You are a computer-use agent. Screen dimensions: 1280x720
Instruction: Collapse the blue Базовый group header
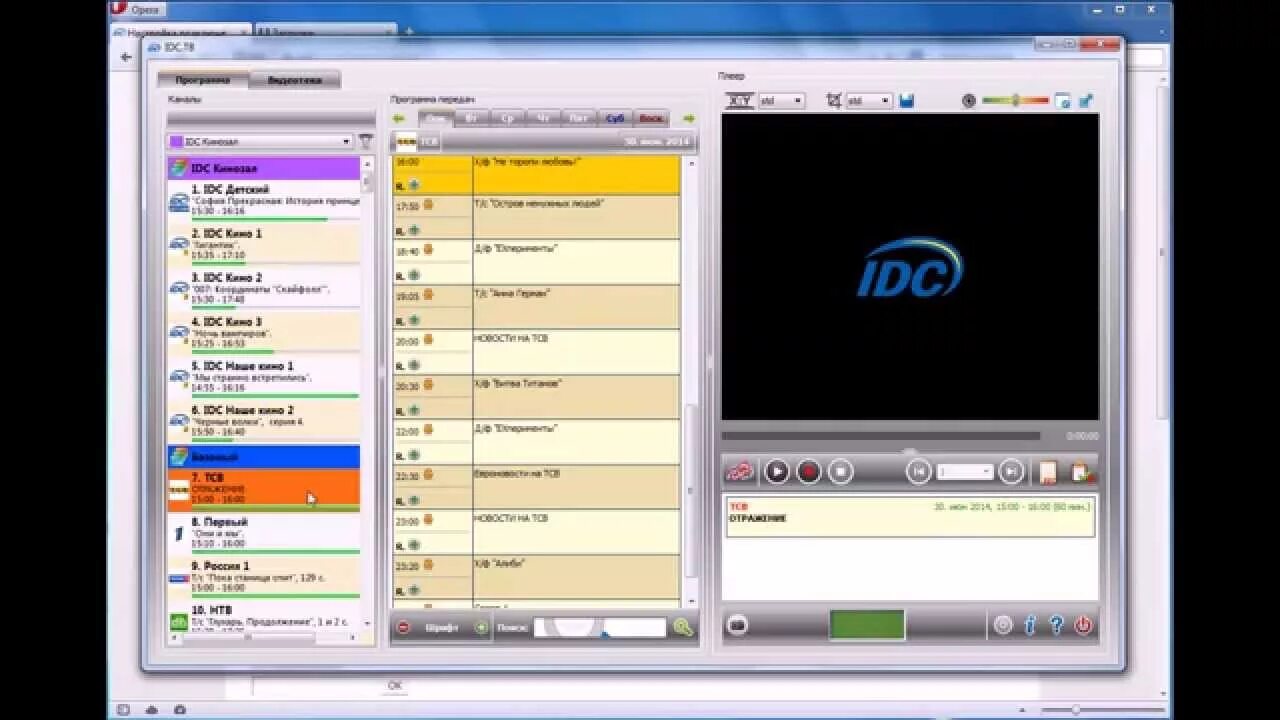(x=264, y=457)
